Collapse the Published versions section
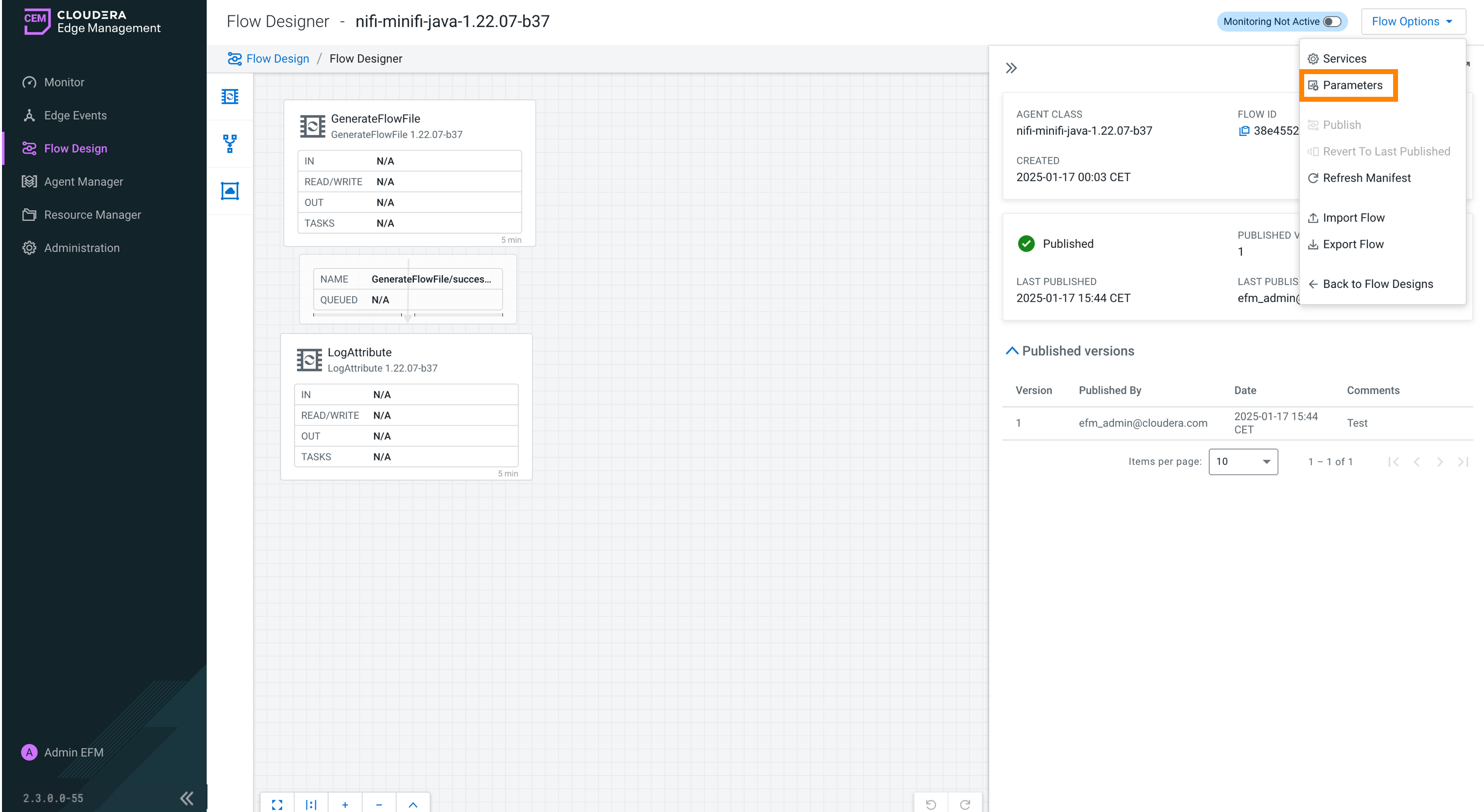The width and height of the screenshot is (1484, 812). point(1012,351)
